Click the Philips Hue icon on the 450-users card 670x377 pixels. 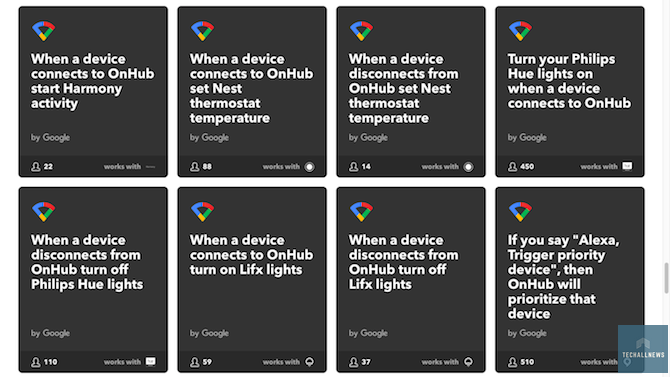pos(627,166)
